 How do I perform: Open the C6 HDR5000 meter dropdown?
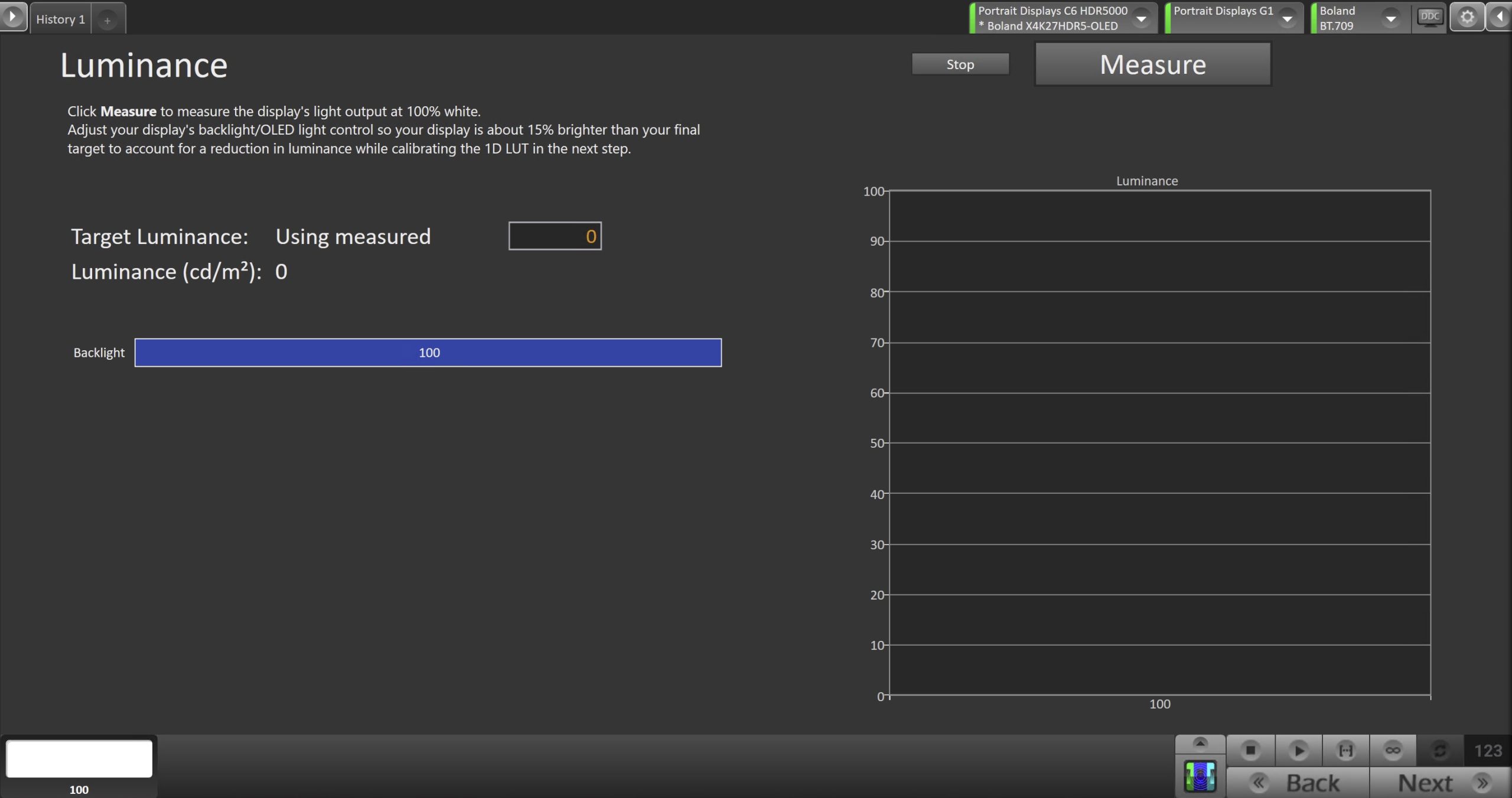[1141, 19]
